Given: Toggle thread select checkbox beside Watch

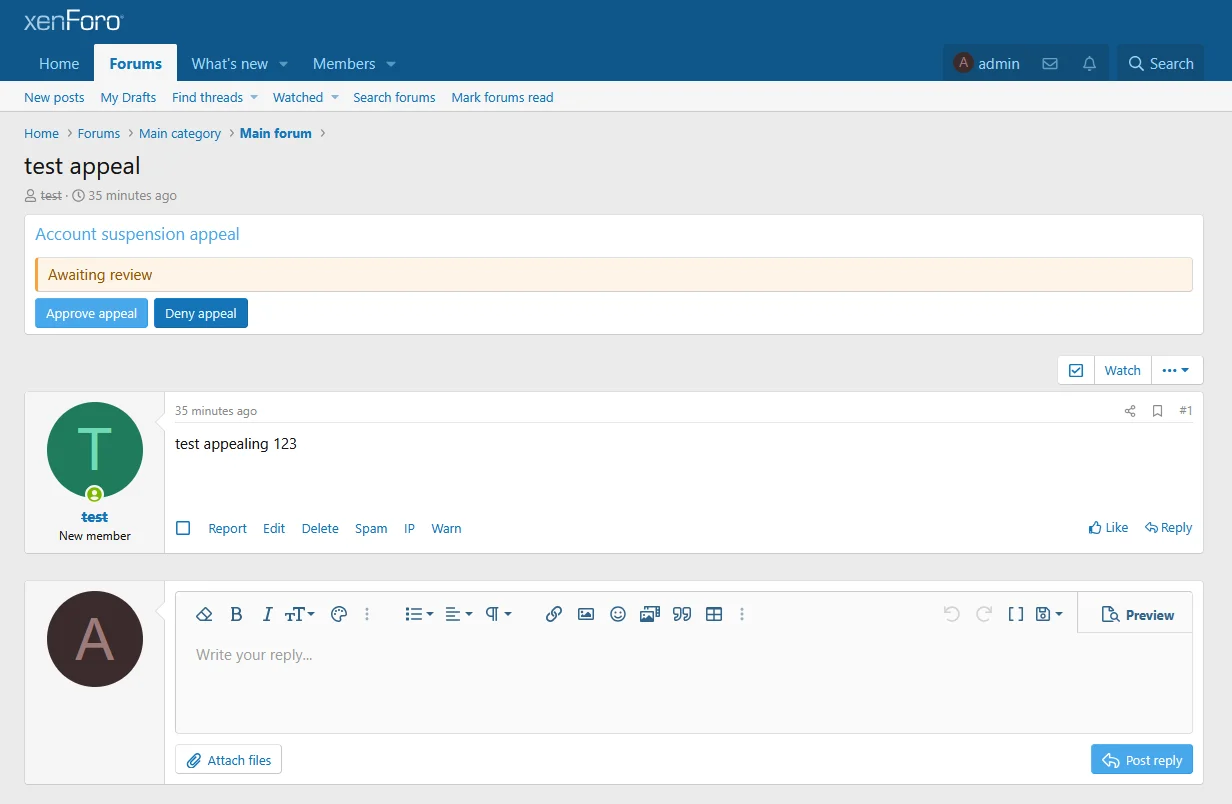Looking at the screenshot, I should [1076, 370].
